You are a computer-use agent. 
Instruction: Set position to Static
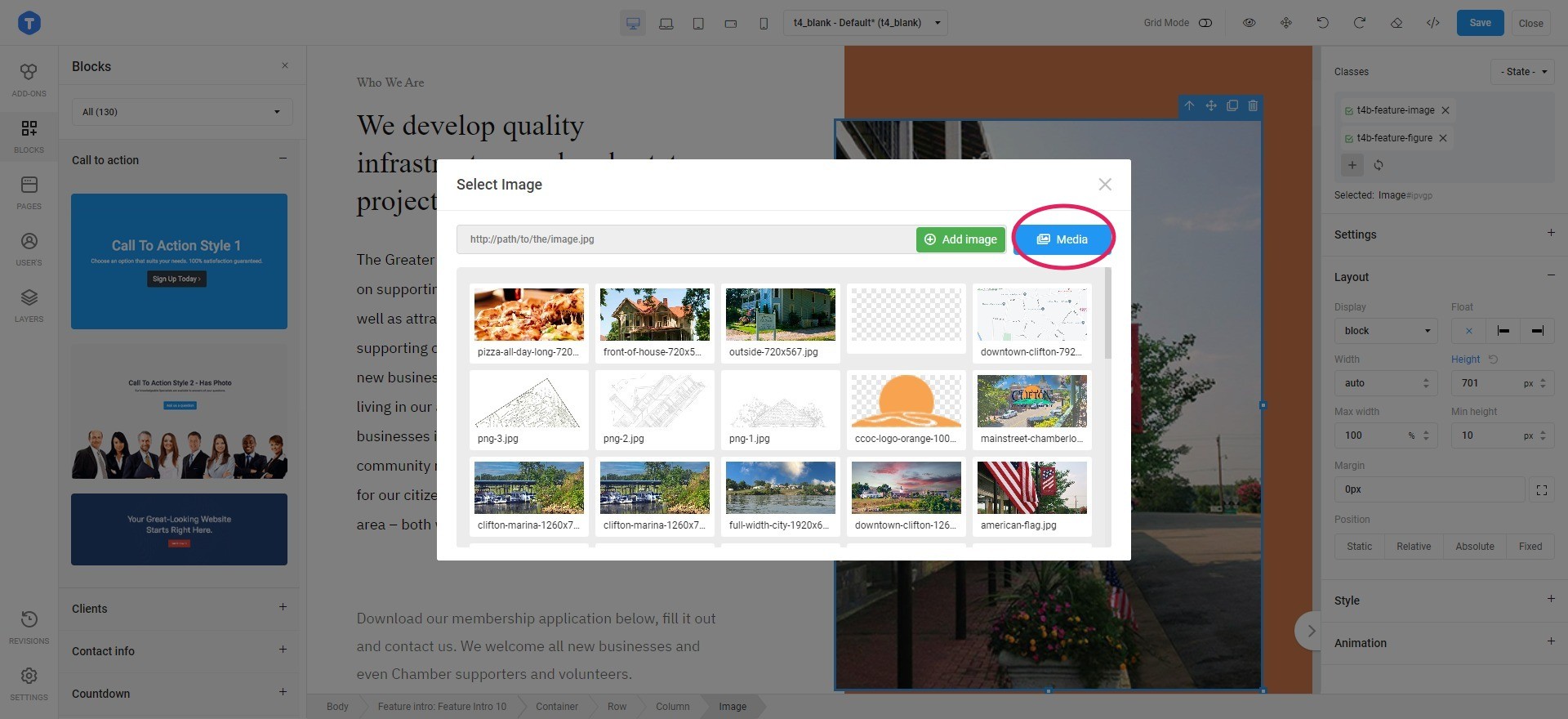pos(1360,547)
